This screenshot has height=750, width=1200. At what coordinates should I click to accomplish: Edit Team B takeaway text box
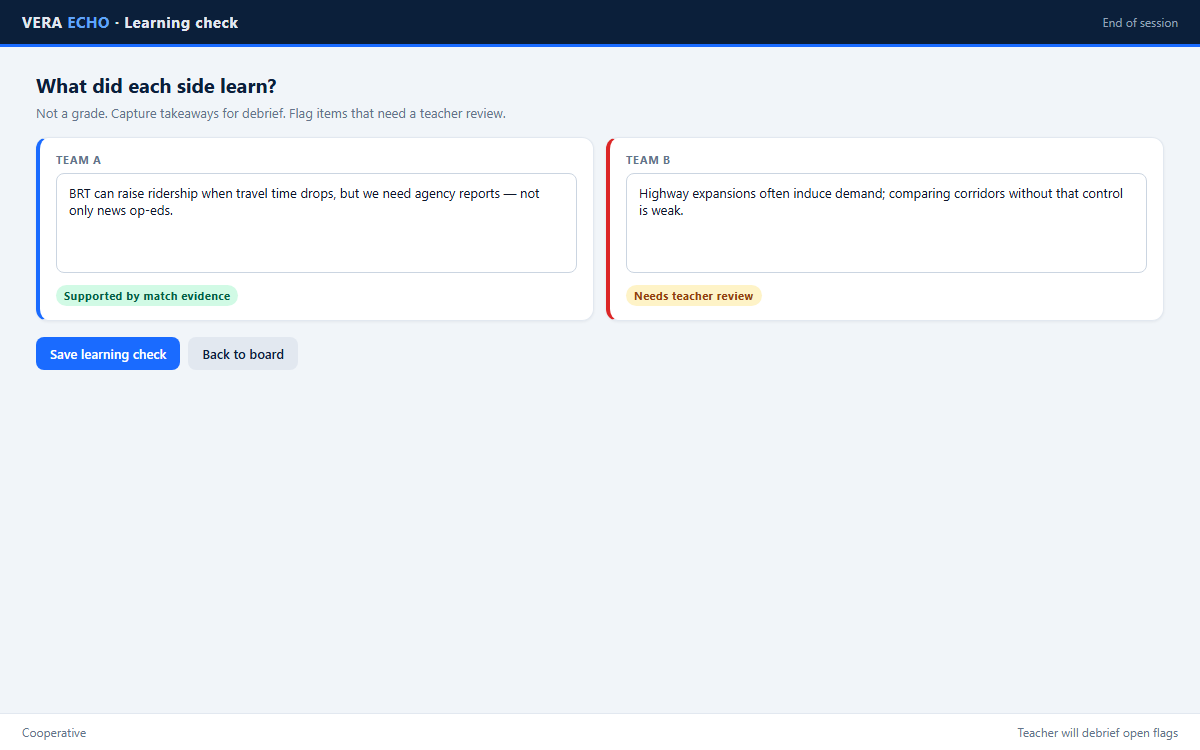coord(886,223)
